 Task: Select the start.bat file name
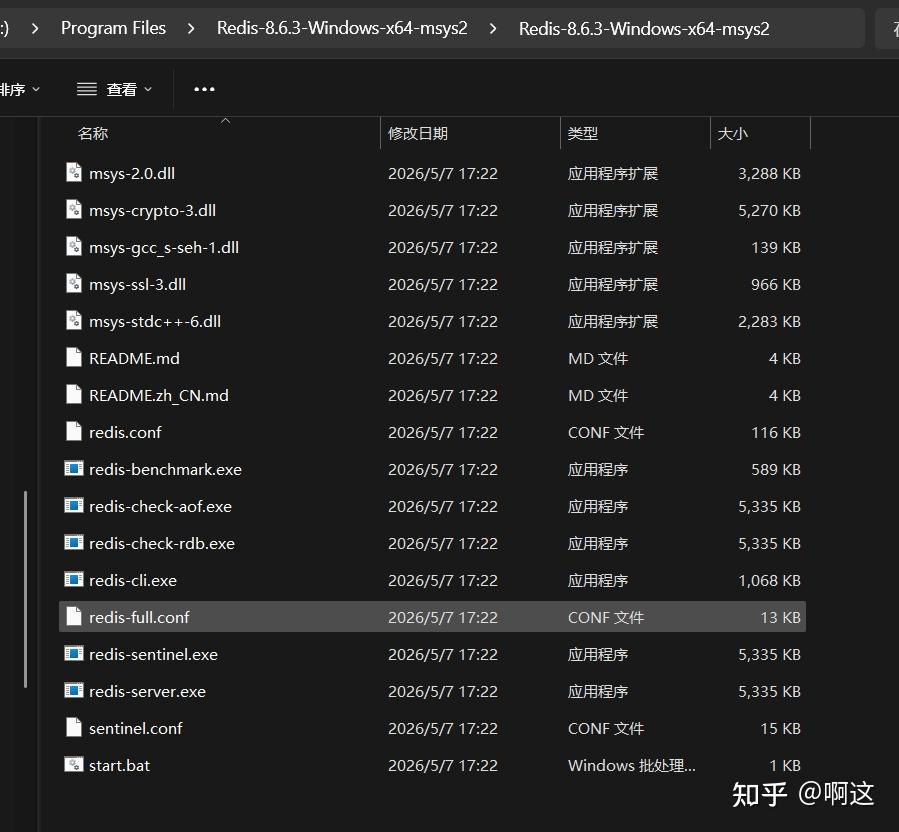(x=119, y=765)
